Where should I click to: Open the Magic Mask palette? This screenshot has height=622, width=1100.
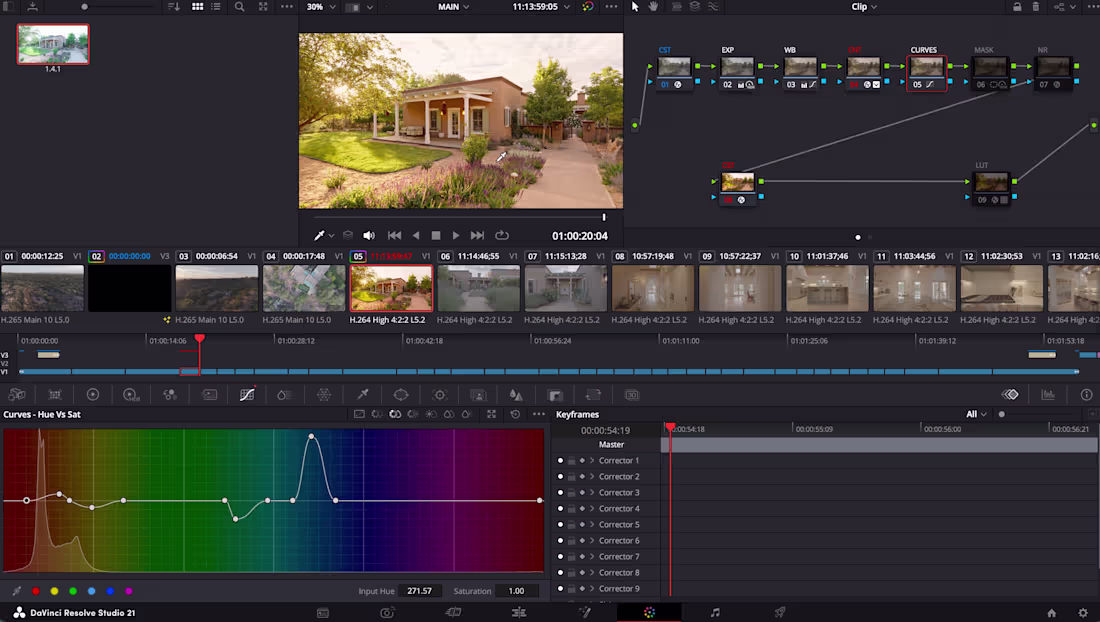(x=478, y=395)
